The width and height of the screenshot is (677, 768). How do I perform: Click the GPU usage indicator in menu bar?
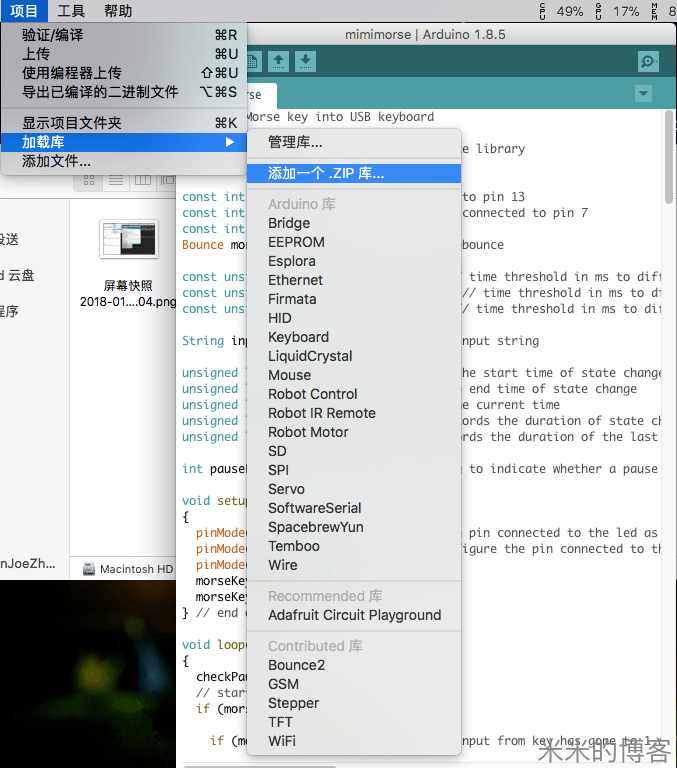[x=617, y=11]
